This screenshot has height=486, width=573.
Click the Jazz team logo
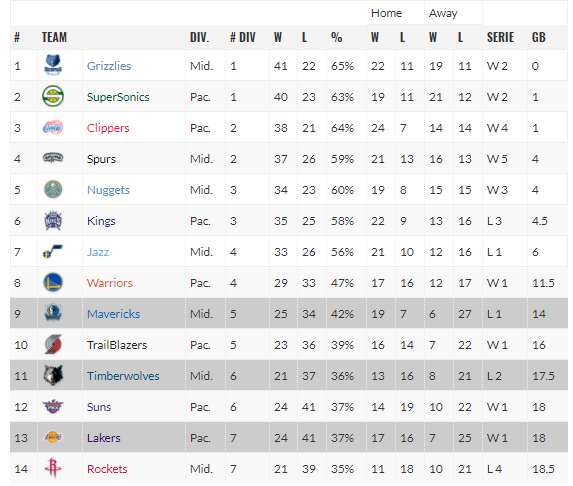click(53, 251)
